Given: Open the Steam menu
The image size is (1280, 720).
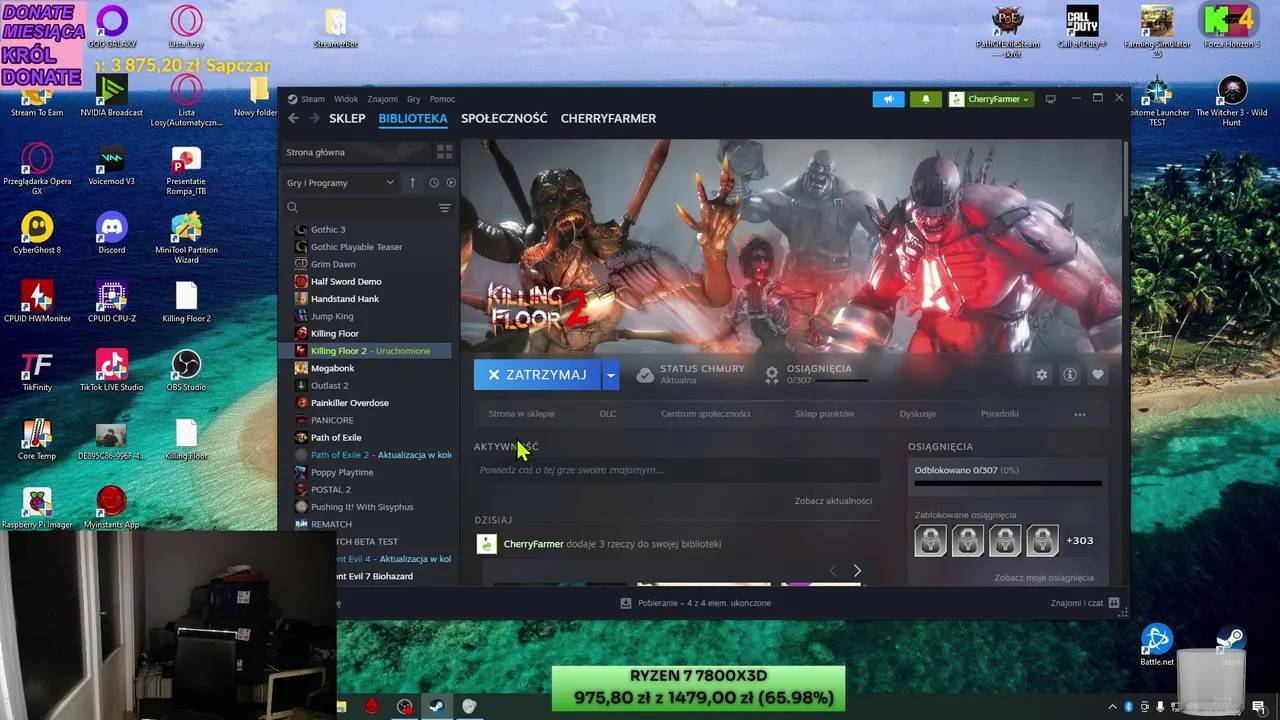Looking at the screenshot, I should click(312, 99).
